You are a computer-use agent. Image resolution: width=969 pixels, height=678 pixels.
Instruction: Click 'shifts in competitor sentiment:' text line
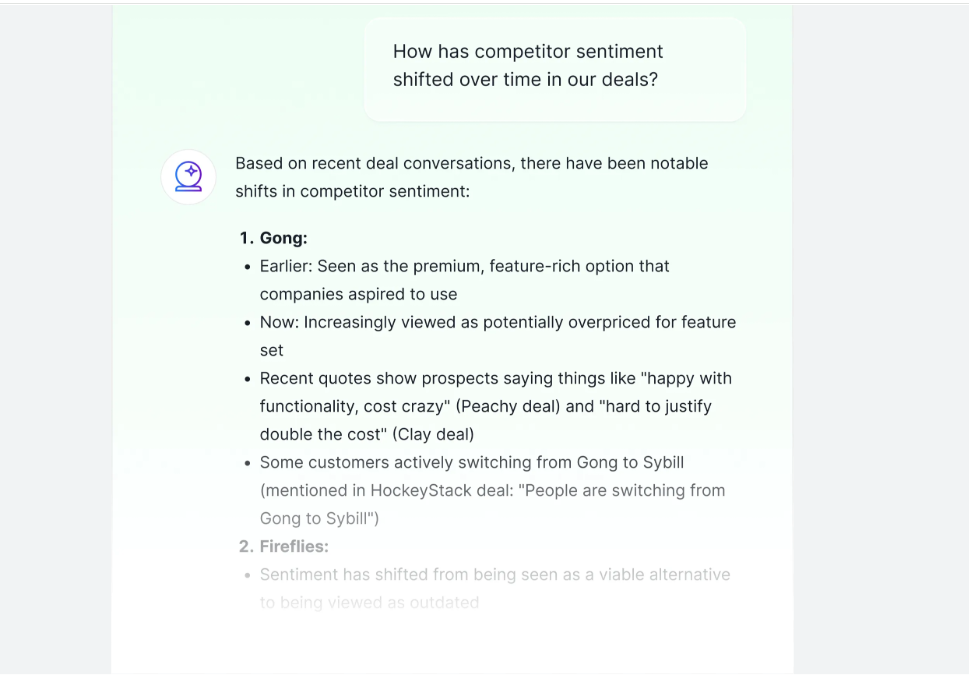point(352,192)
